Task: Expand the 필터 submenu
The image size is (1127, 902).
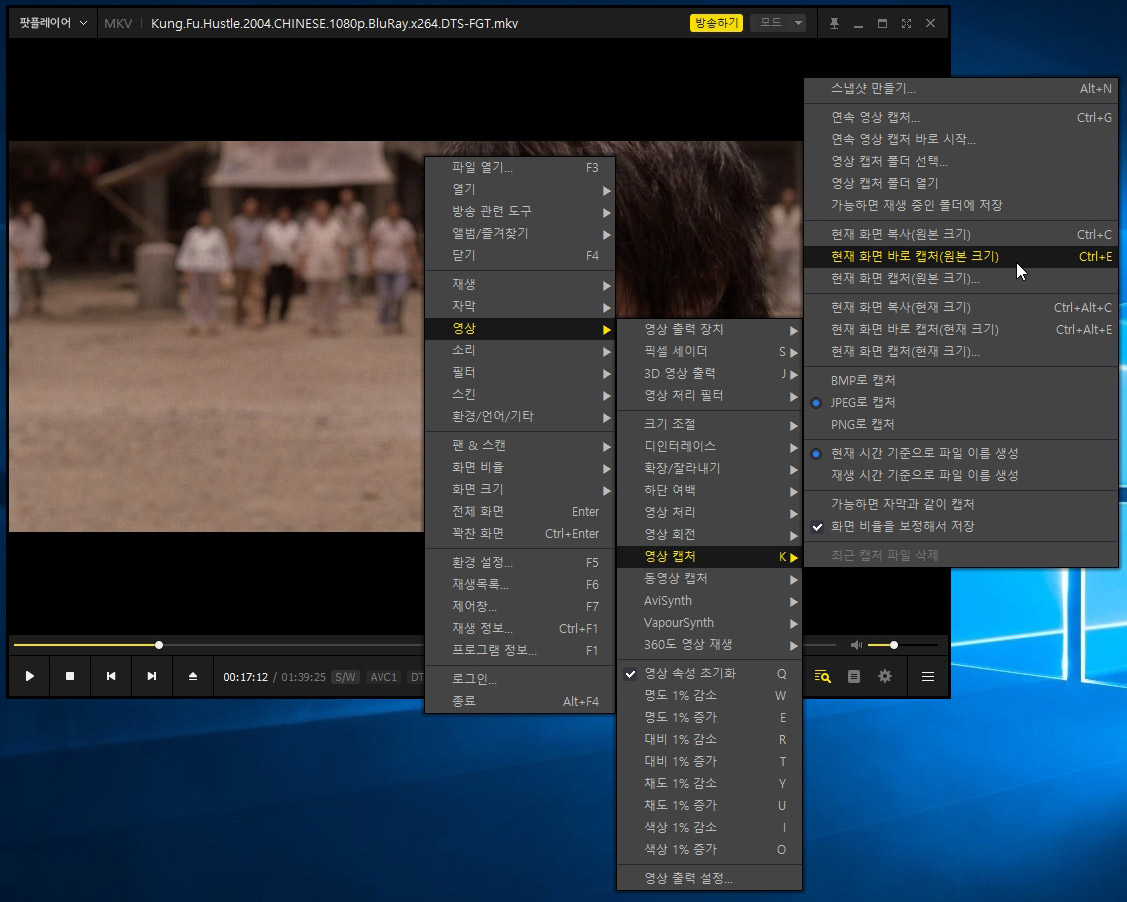Action: click(520, 372)
